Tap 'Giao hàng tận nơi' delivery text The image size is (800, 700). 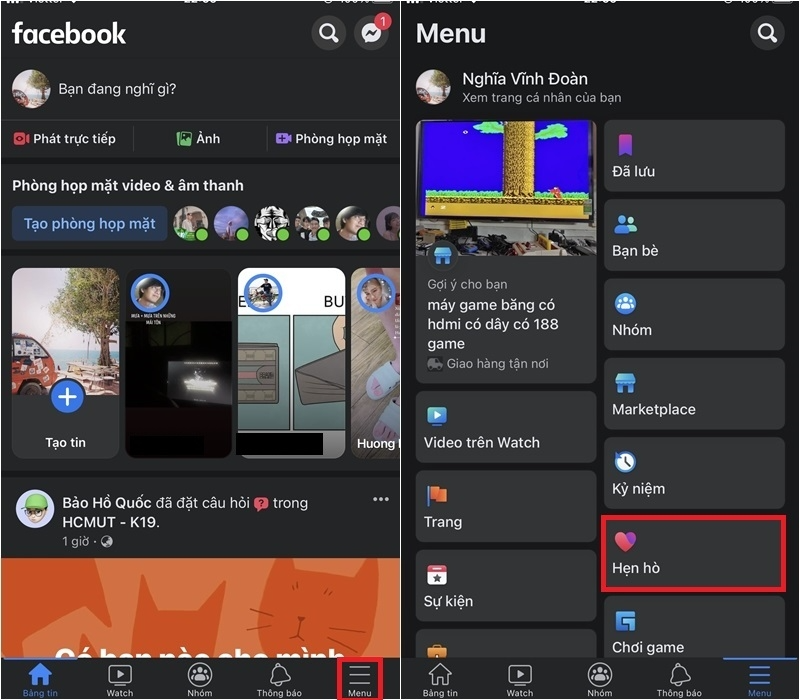click(x=497, y=364)
